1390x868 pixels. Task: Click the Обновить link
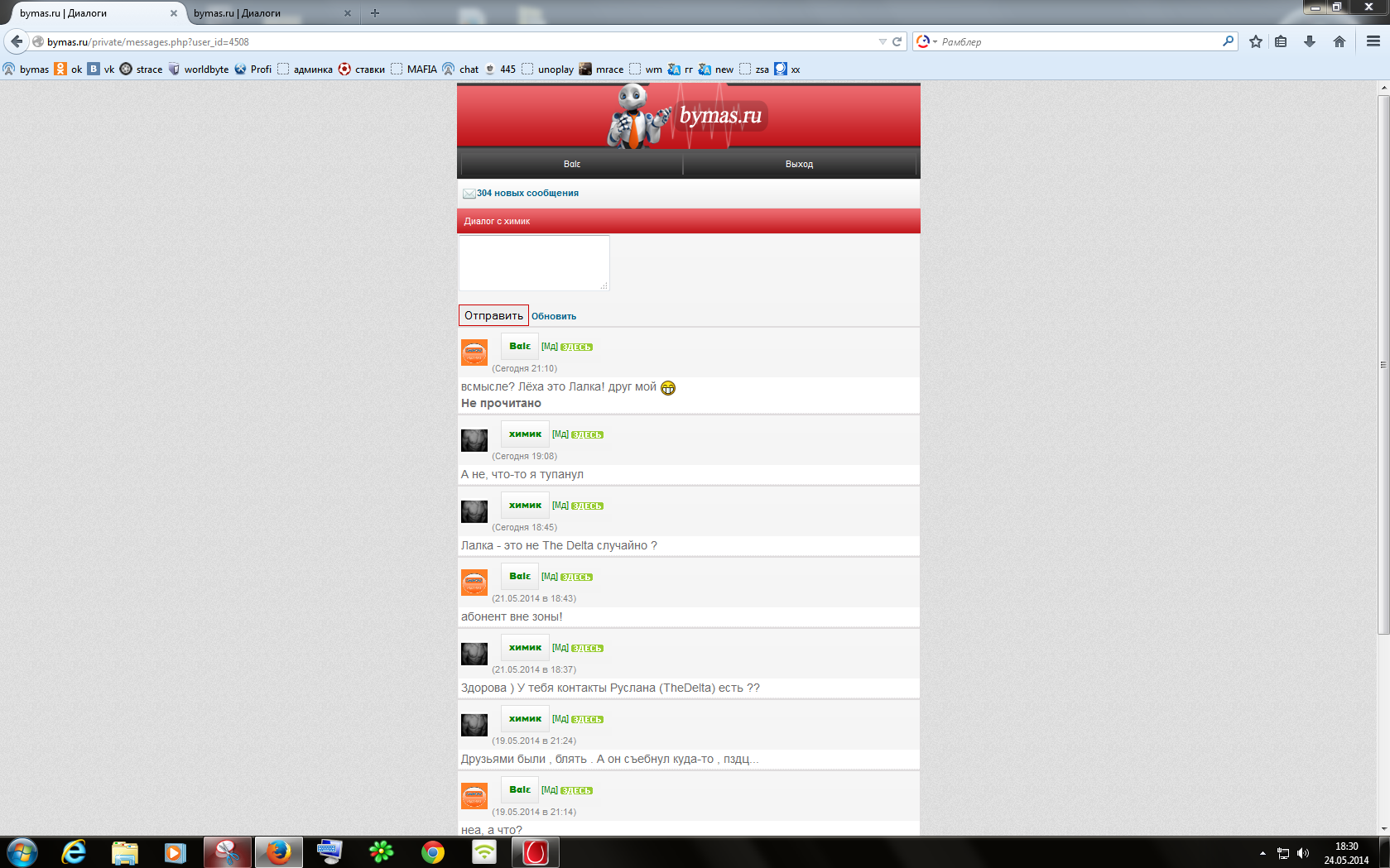[554, 316]
